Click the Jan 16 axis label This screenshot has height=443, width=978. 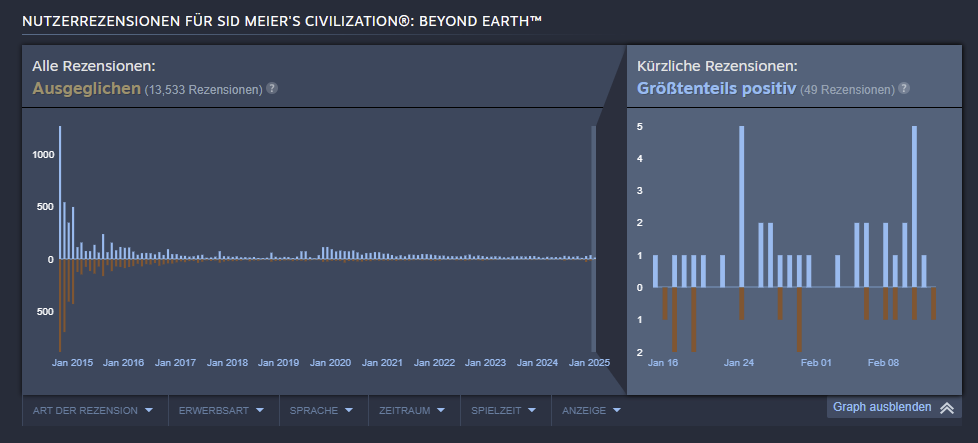pyautogui.click(x=663, y=363)
